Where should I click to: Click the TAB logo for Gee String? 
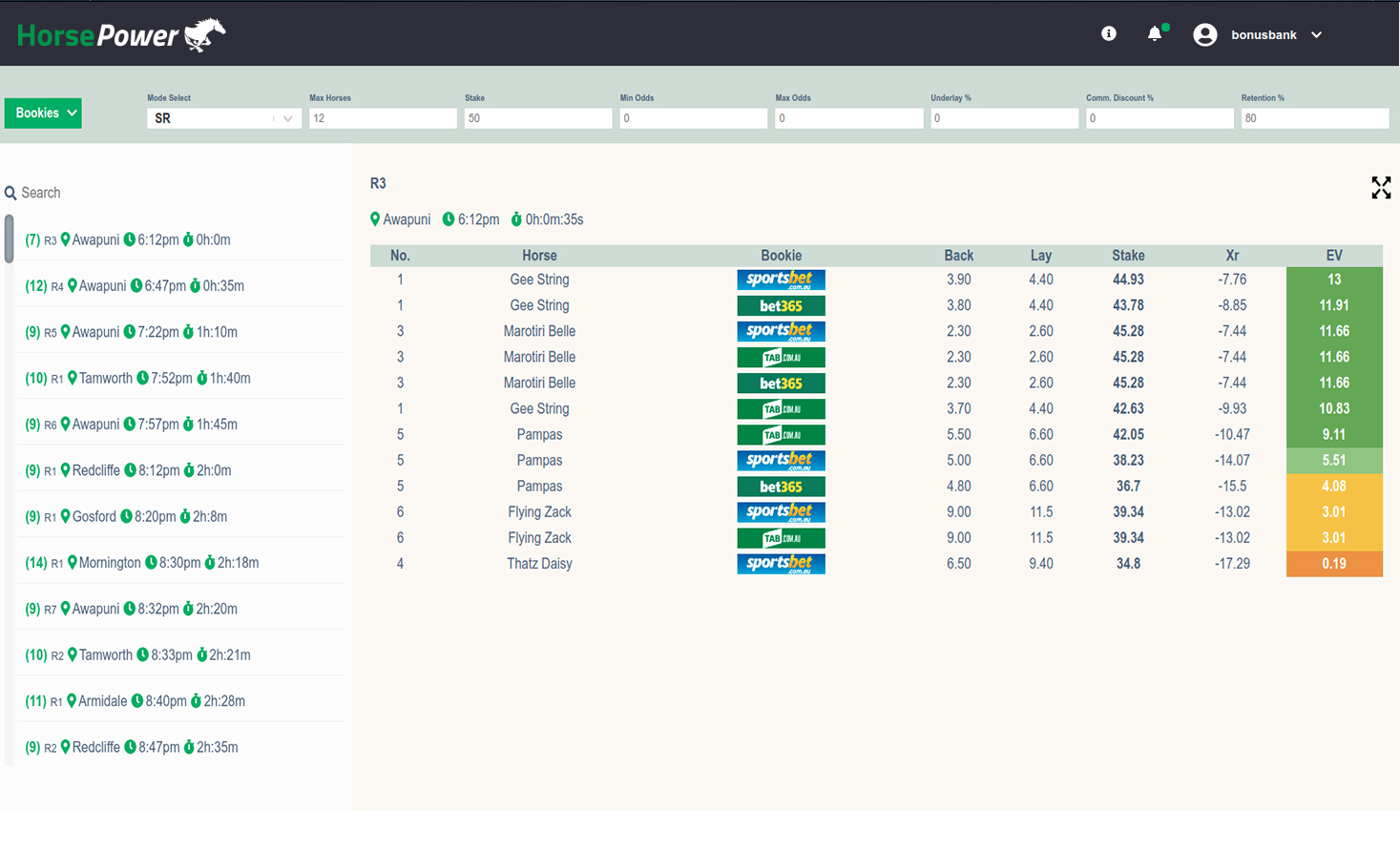click(x=781, y=408)
